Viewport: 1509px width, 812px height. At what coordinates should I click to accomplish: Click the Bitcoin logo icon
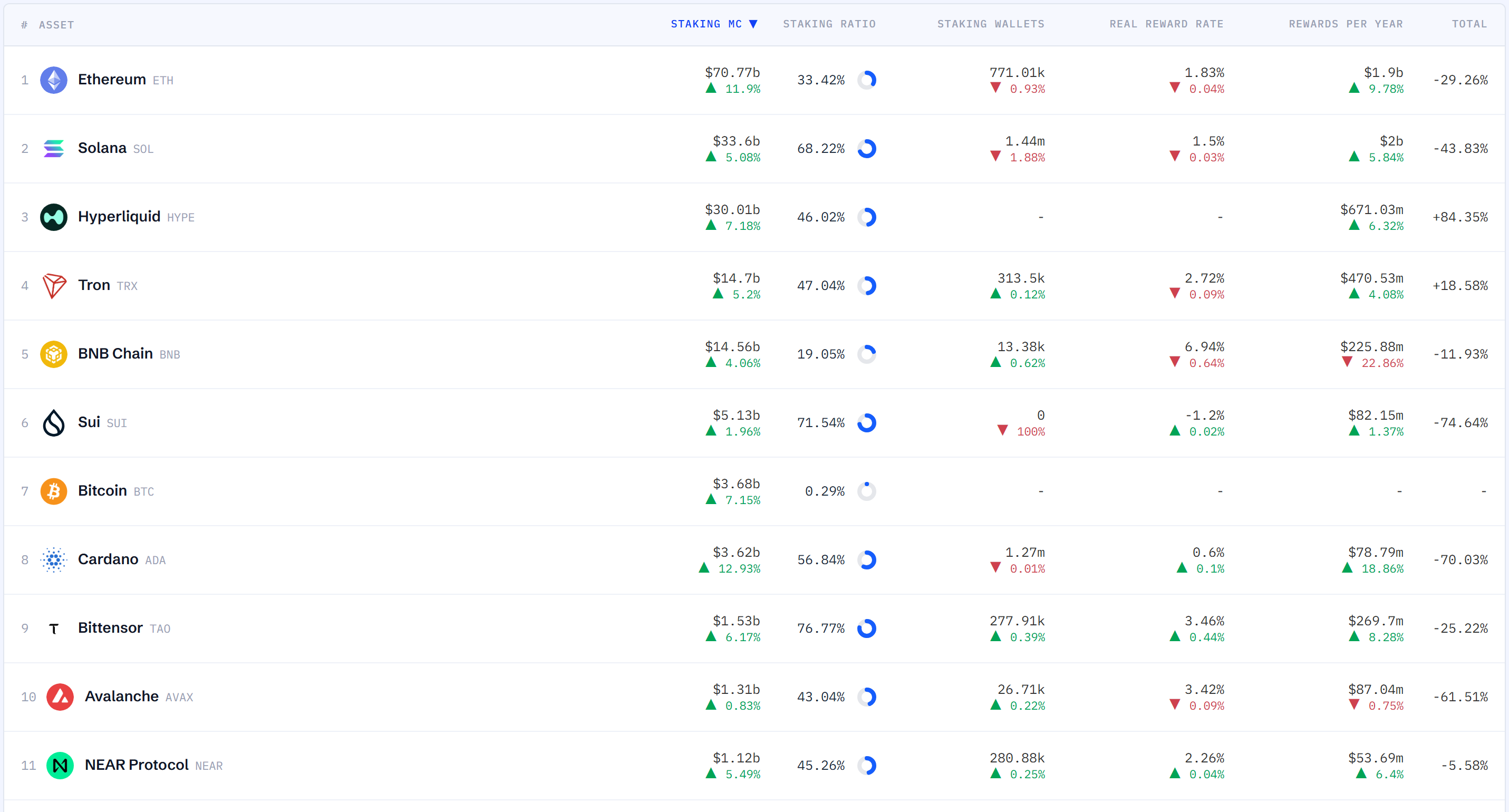(53, 491)
